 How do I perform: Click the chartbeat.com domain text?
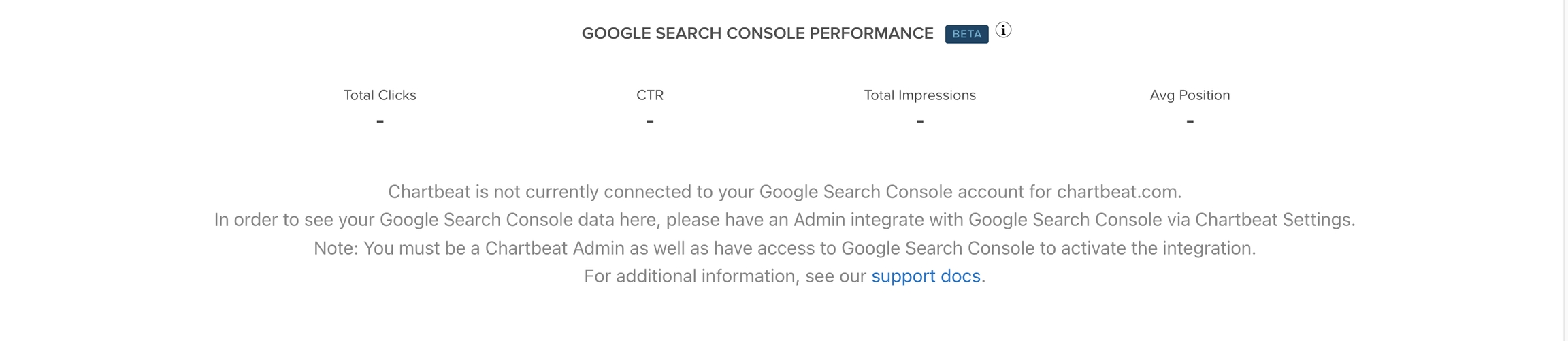pyautogui.click(x=1117, y=192)
